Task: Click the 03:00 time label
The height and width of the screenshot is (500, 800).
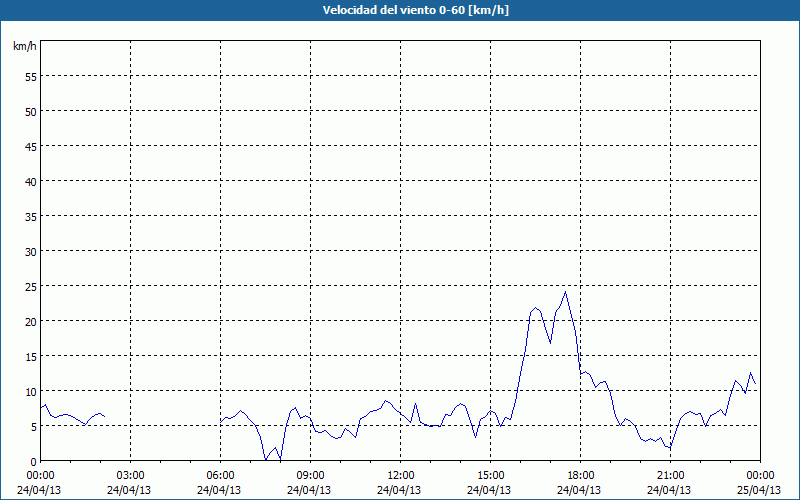Action: click(131, 476)
